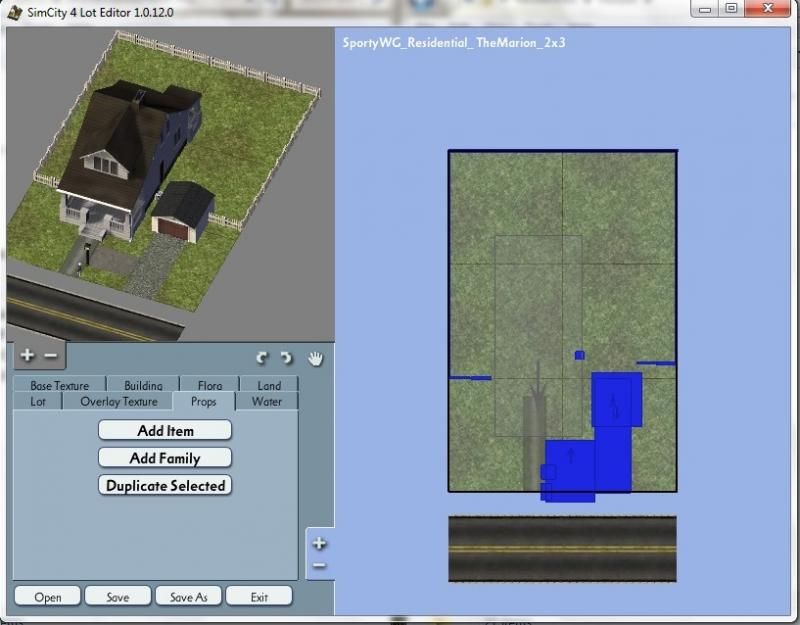Select the Props tab
This screenshot has height=625, width=800.
point(204,402)
